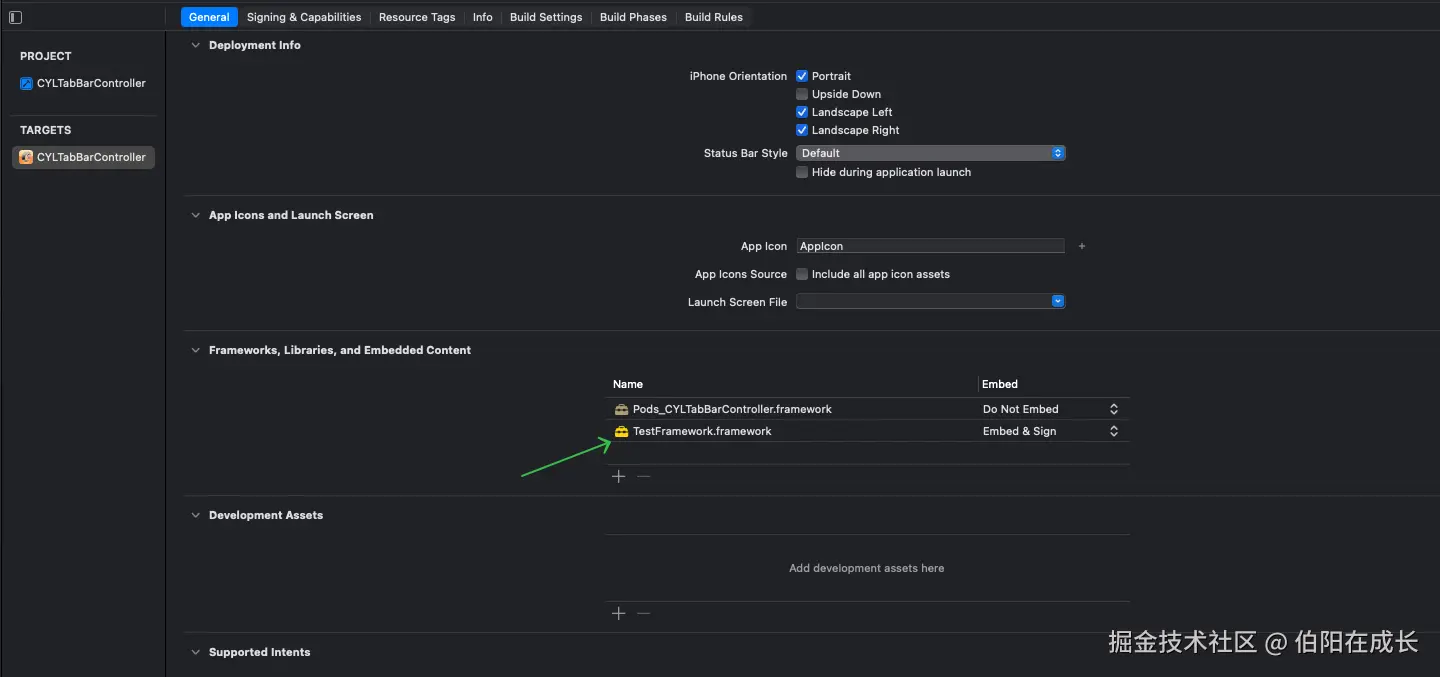Open the Status Bar Style dropdown

coord(930,153)
